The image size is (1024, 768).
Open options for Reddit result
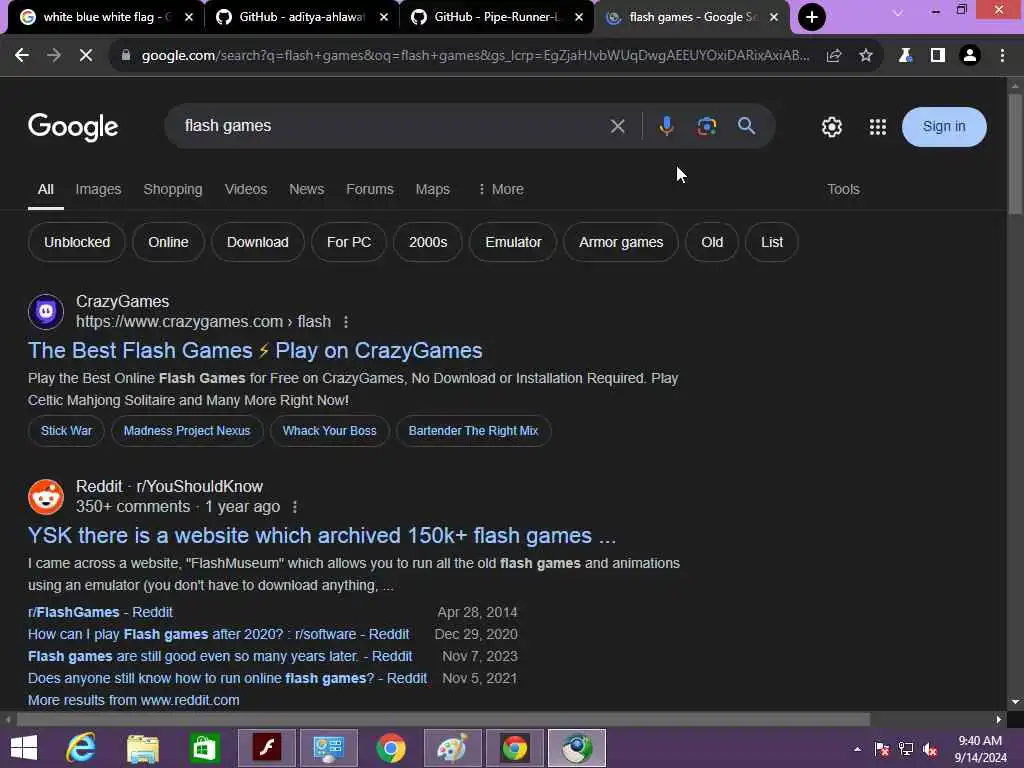295,507
